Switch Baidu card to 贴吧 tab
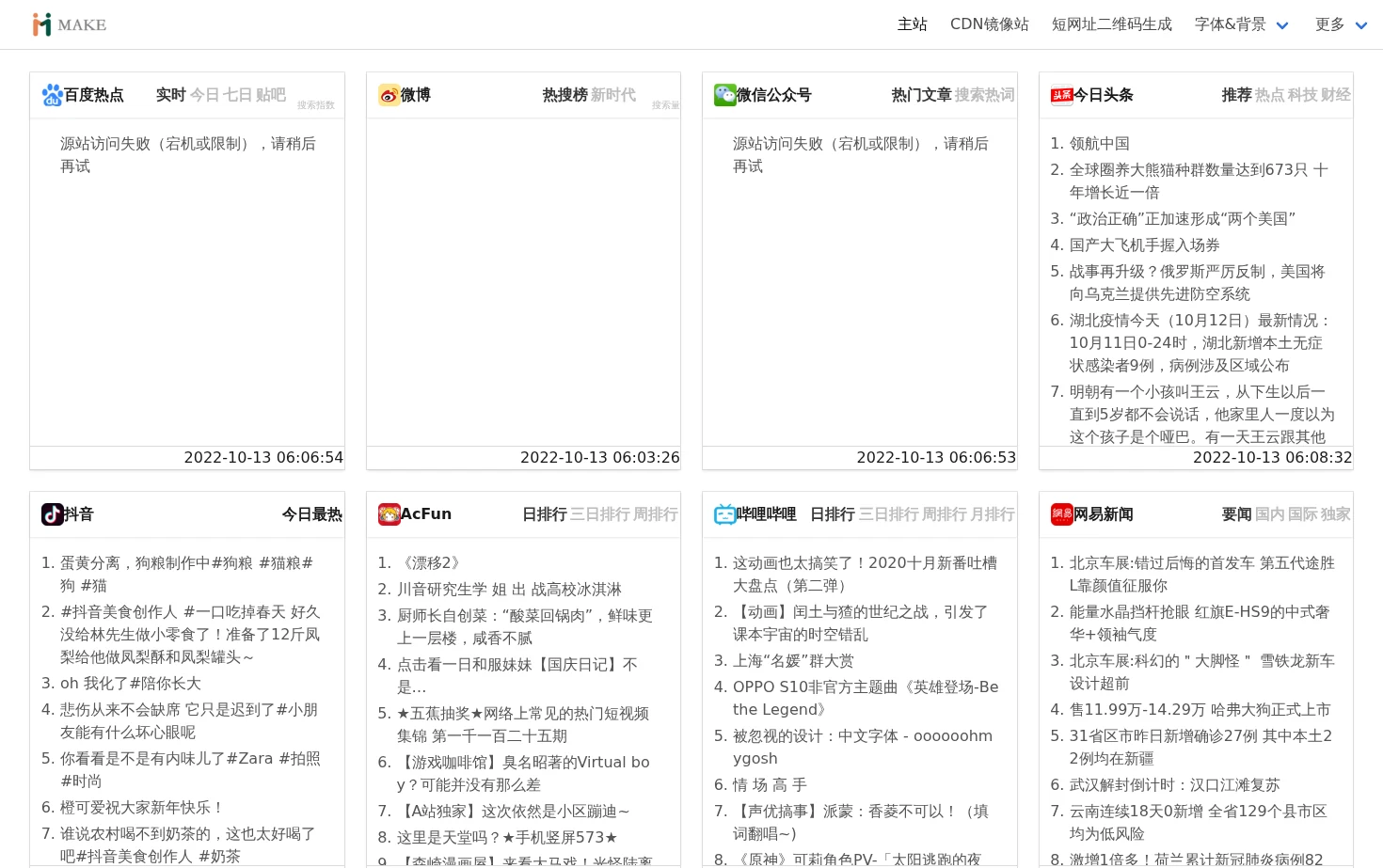The image size is (1383, 868). [x=271, y=95]
